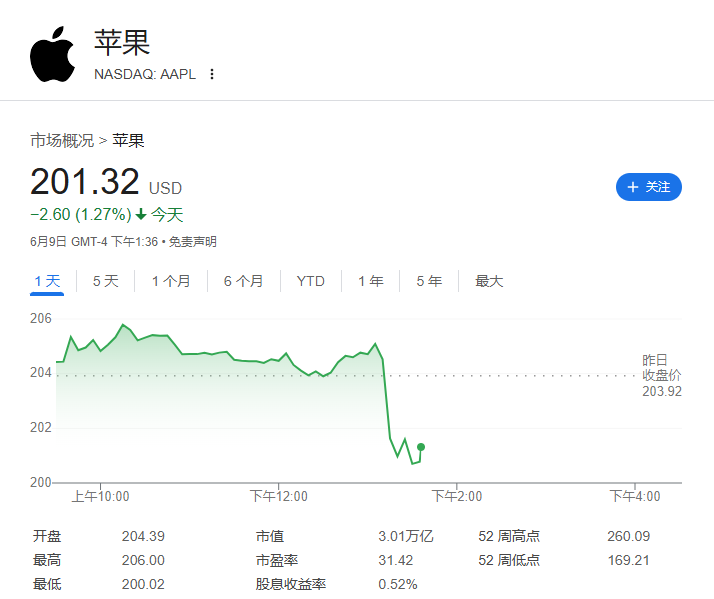Click the NASDAQ: AAPL ticker text
Viewport: 714px width, 599px height.
tap(145, 74)
